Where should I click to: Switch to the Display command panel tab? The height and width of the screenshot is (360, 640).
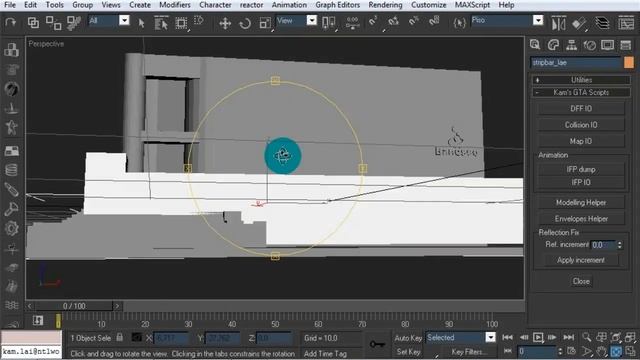pyautogui.click(x=607, y=45)
